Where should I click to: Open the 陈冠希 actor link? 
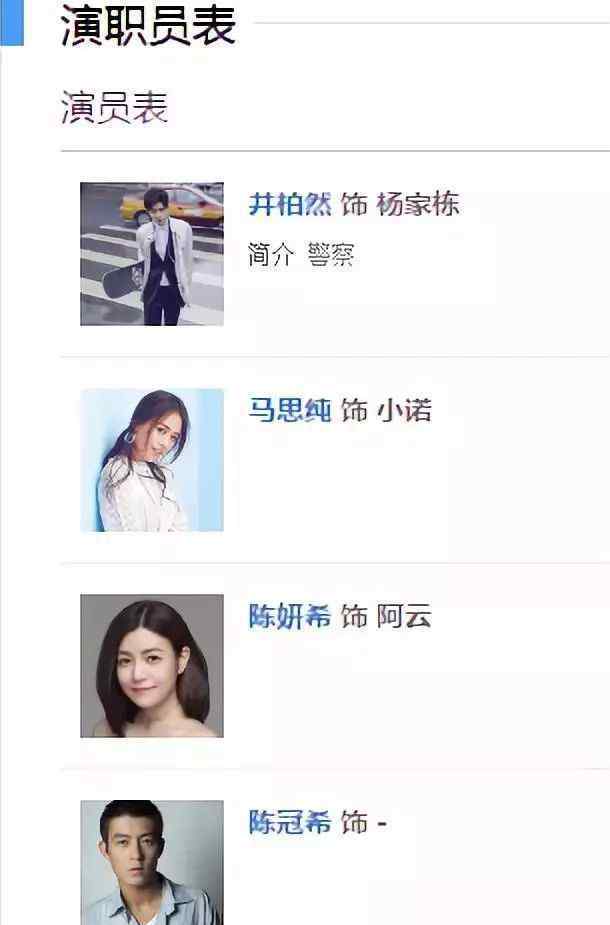point(290,822)
